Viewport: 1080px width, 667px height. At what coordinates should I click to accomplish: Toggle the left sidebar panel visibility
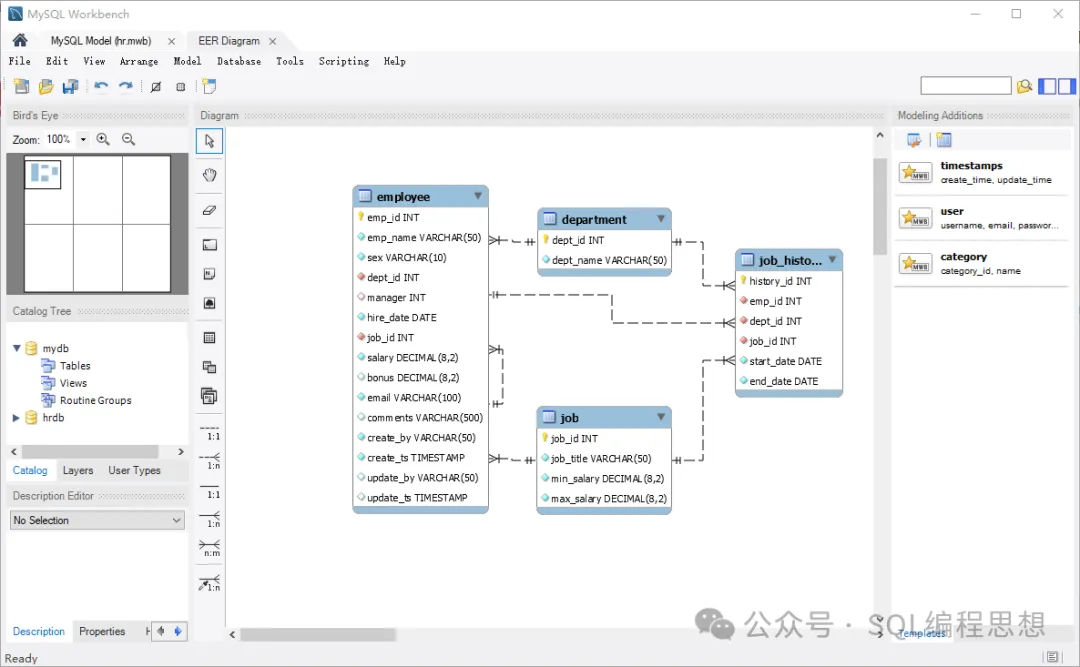pyautogui.click(x=1047, y=87)
